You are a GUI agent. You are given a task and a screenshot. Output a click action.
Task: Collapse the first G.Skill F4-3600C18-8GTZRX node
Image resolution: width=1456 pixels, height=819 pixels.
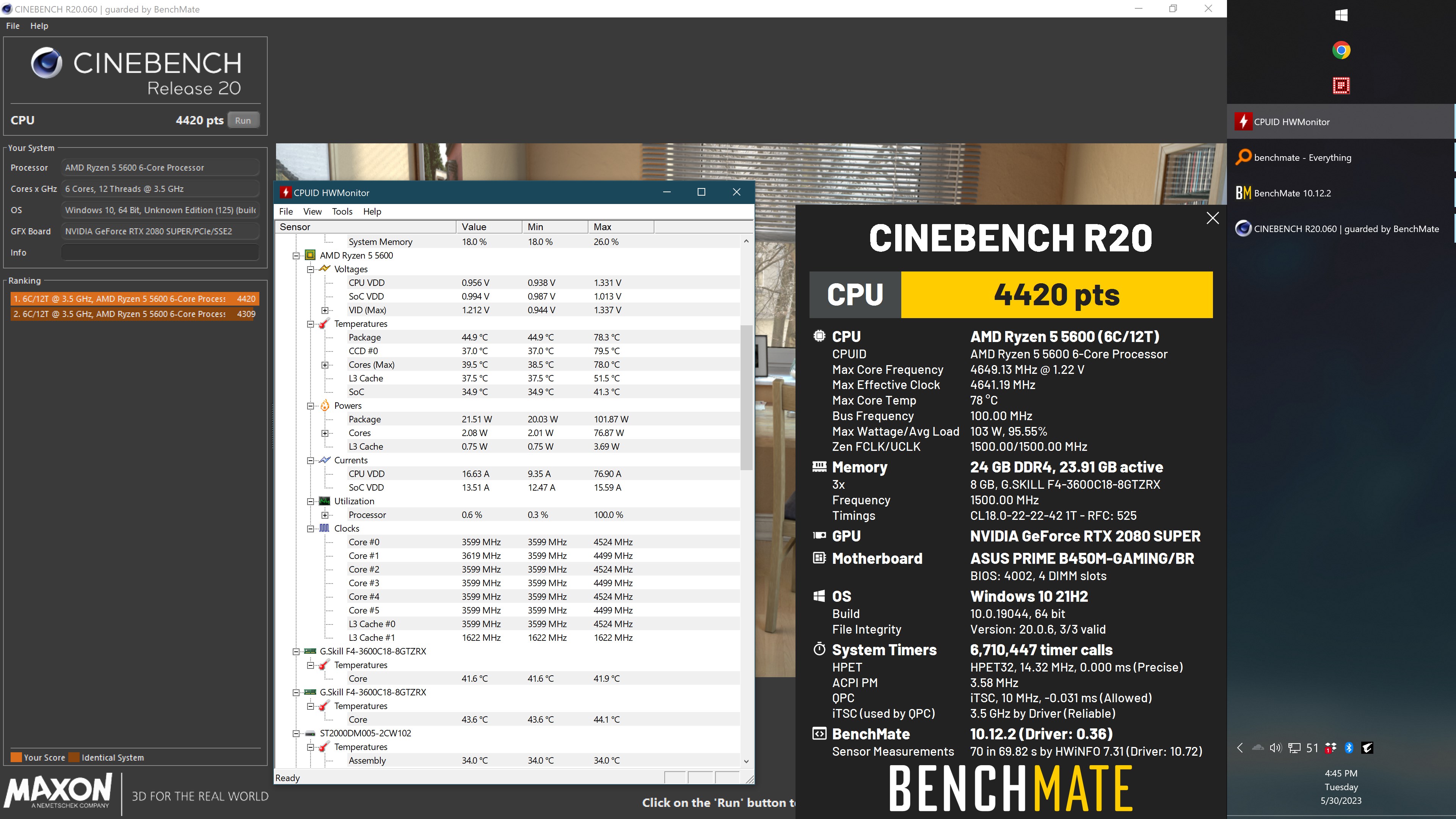tap(296, 651)
